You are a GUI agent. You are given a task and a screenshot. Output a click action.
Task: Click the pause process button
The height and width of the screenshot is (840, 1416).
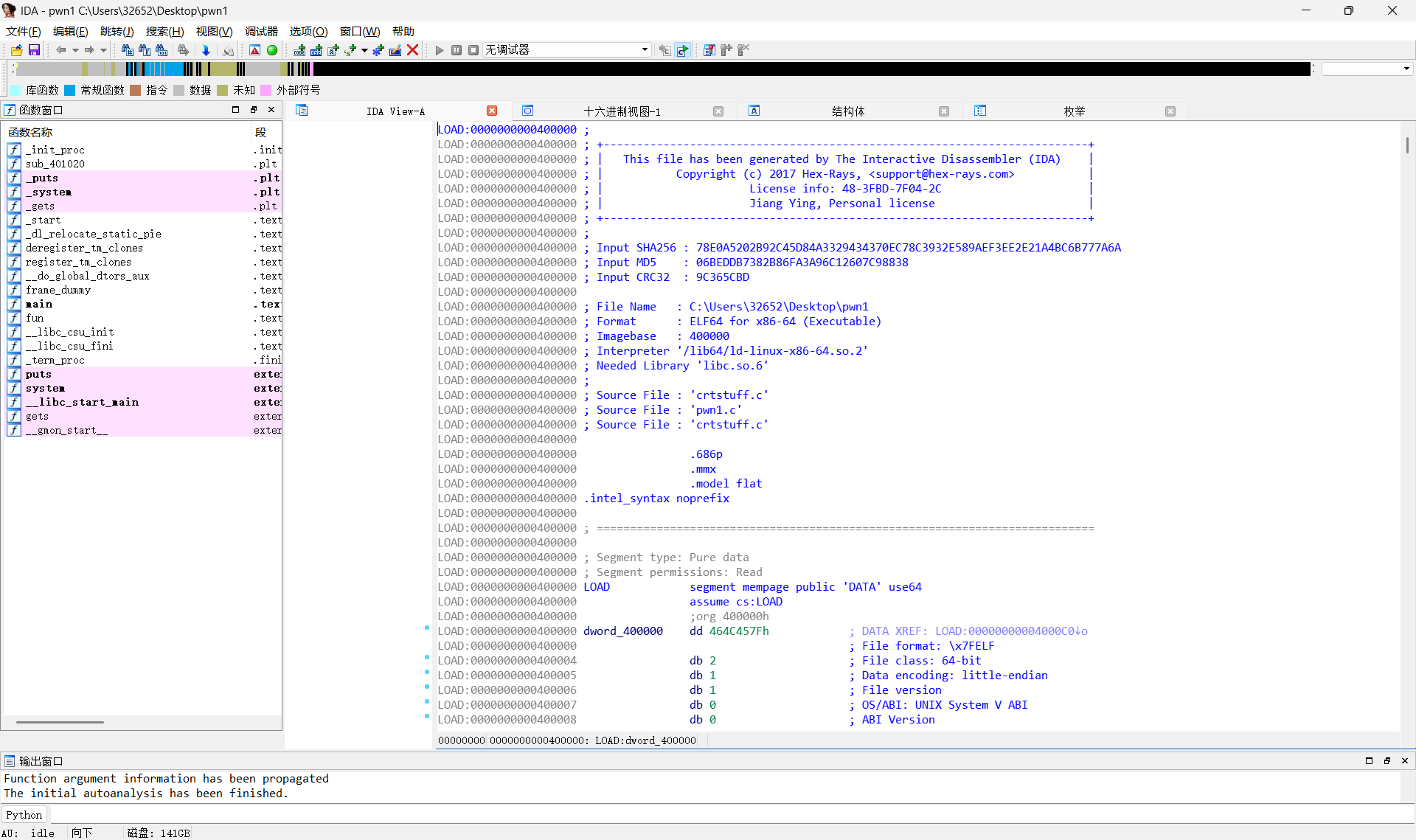click(457, 50)
